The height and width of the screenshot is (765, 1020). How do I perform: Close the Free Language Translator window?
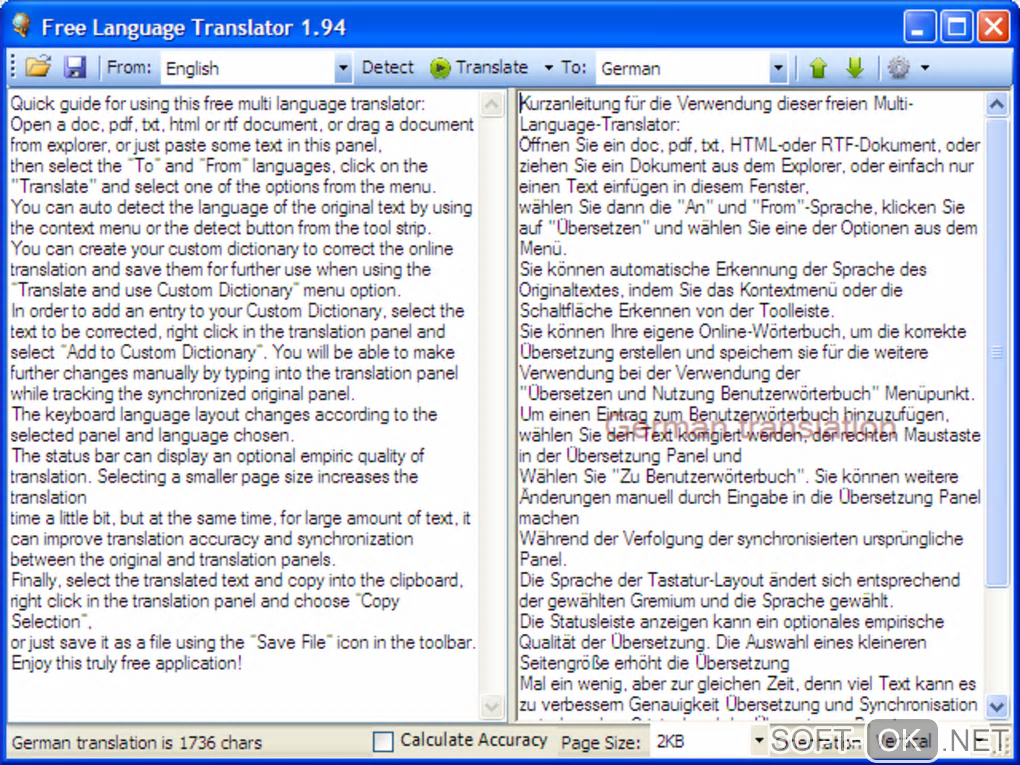pyautogui.click(x=993, y=27)
